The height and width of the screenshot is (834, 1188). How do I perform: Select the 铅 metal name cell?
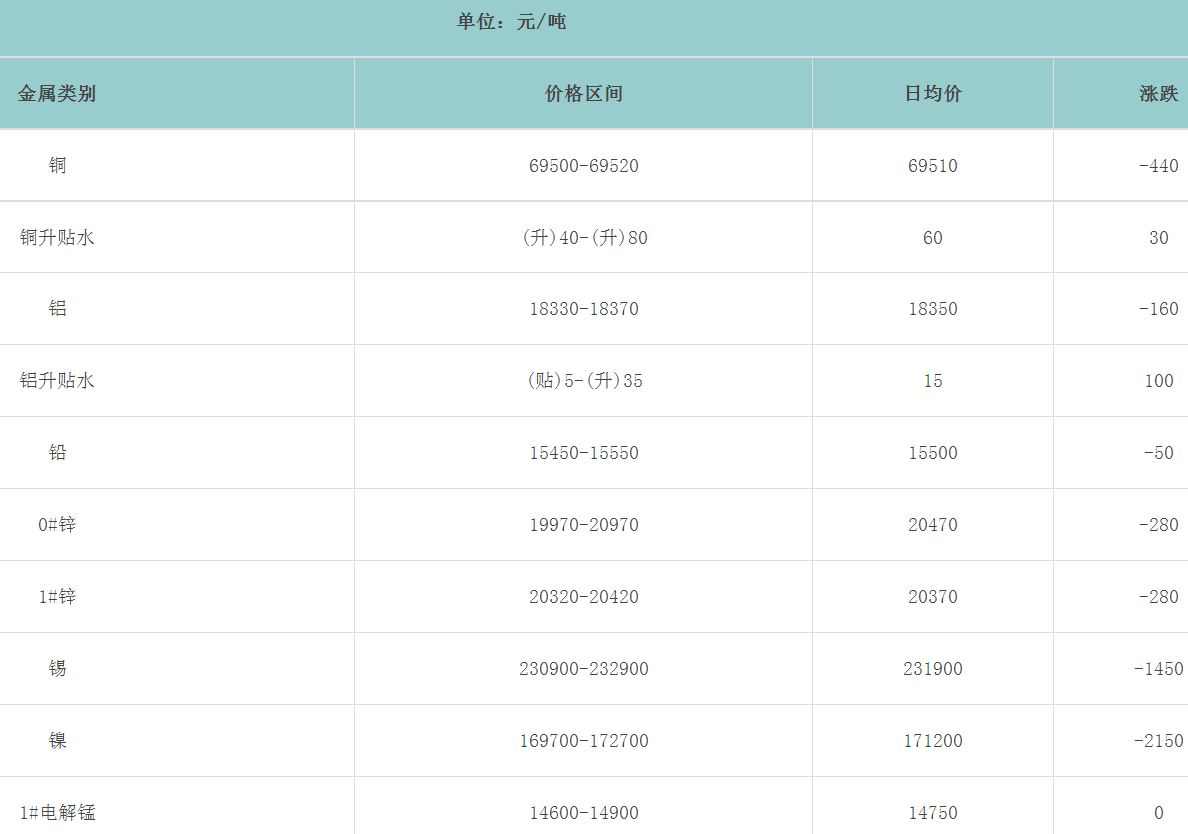pyautogui.click(x=58, y=453)
